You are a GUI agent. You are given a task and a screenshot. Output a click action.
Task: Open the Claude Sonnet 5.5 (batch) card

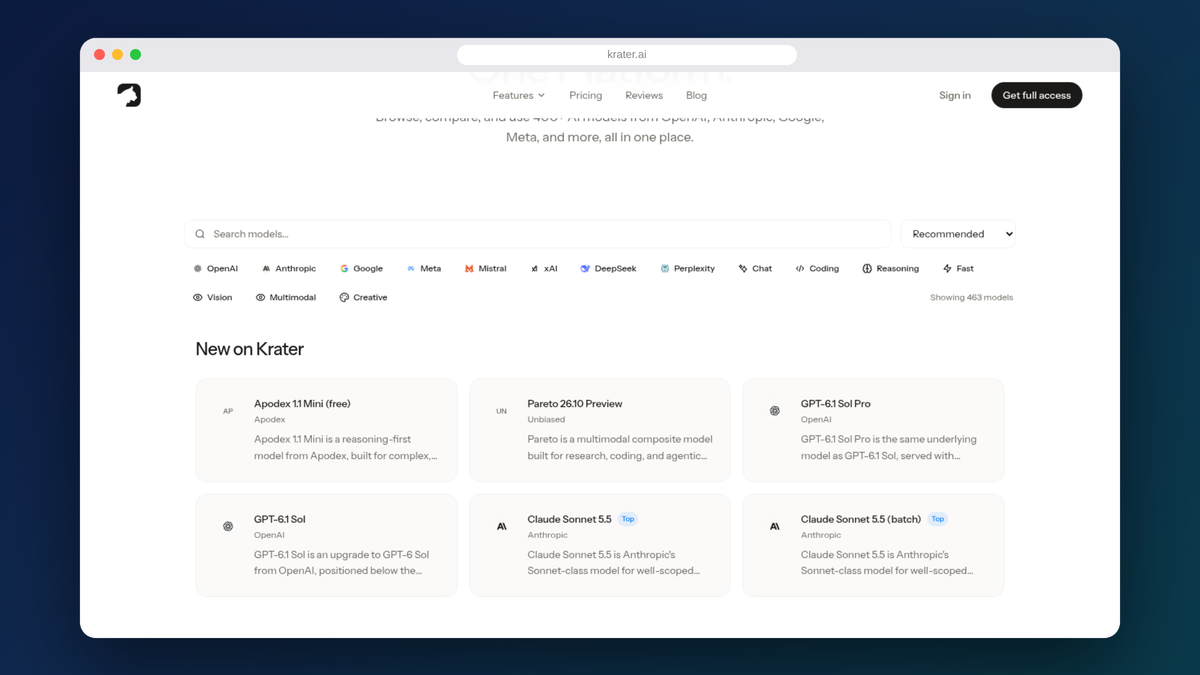coord(873,545)
